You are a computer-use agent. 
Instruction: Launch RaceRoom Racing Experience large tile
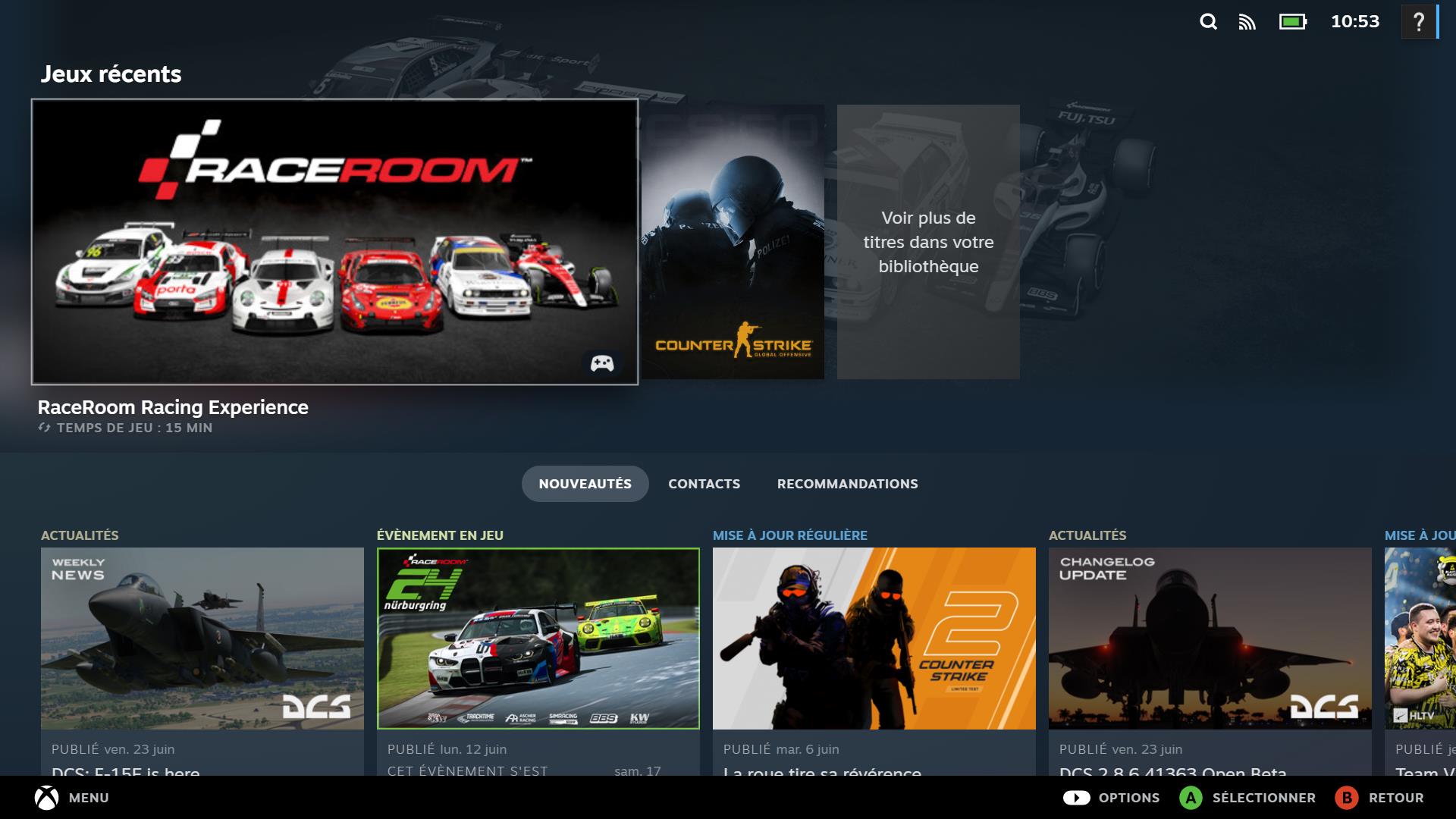[x=334, y=242]
